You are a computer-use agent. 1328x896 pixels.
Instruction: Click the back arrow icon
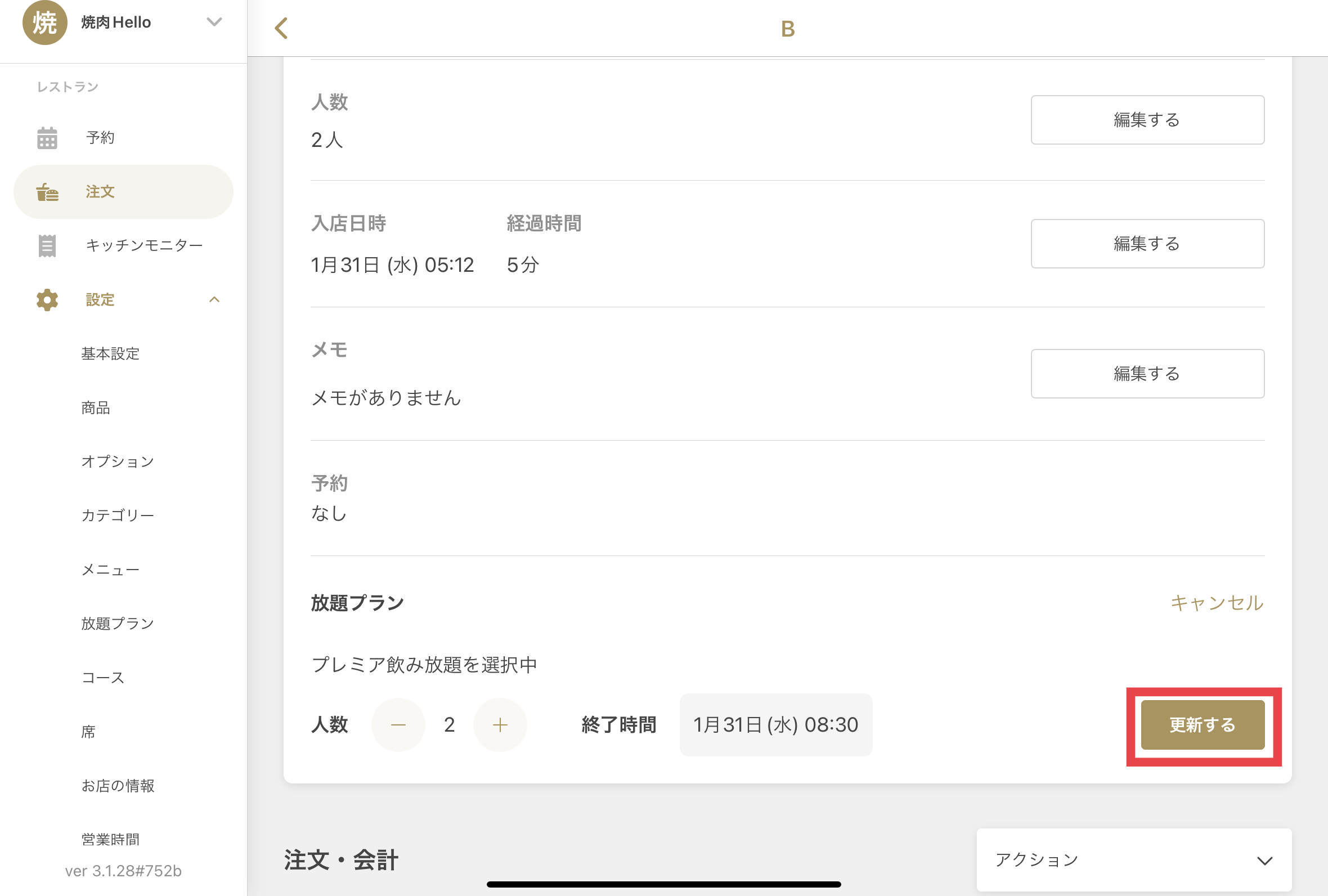281,28
